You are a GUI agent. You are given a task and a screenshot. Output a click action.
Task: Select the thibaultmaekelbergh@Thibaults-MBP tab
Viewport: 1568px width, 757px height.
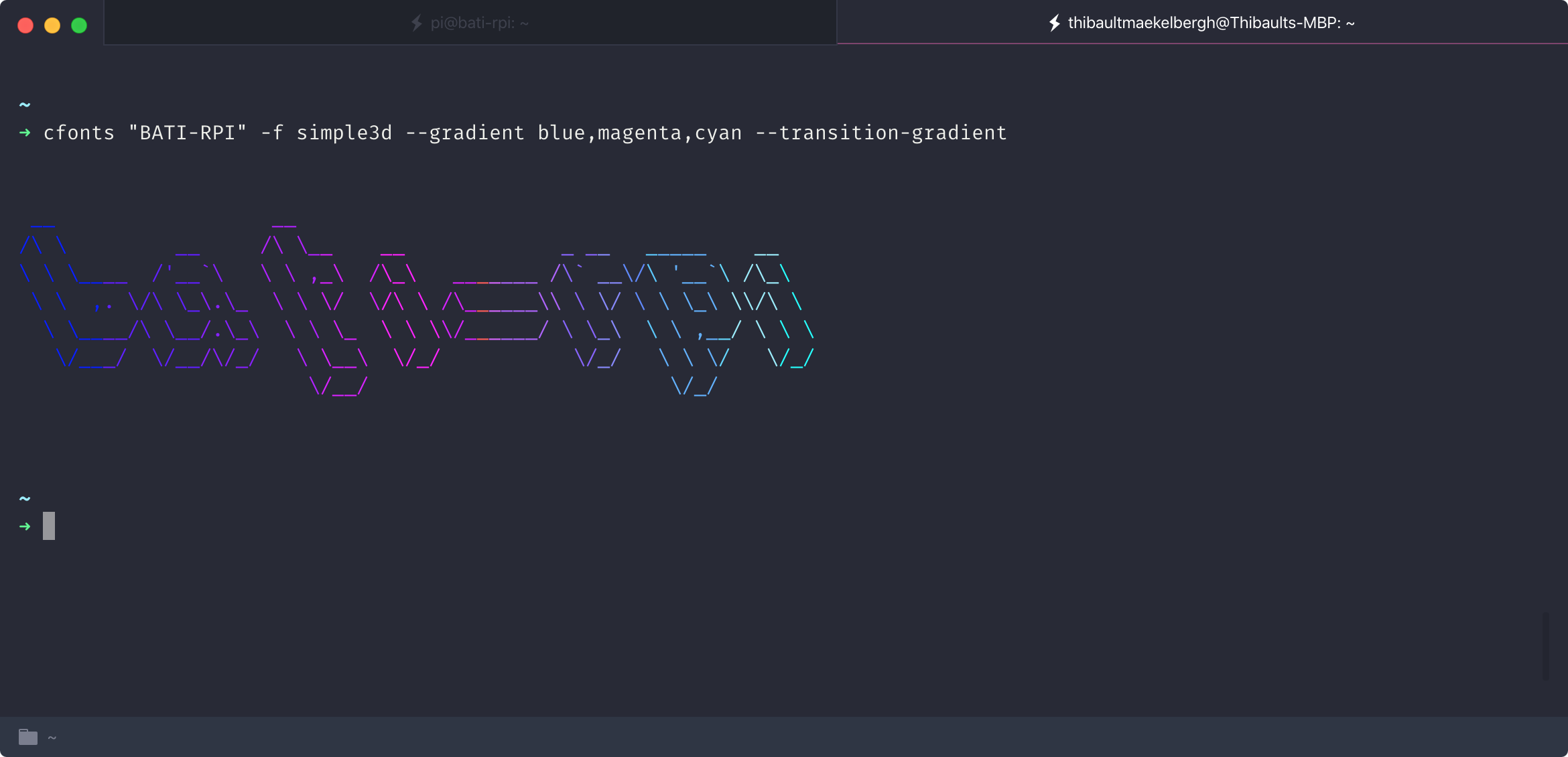point(1210,23)
